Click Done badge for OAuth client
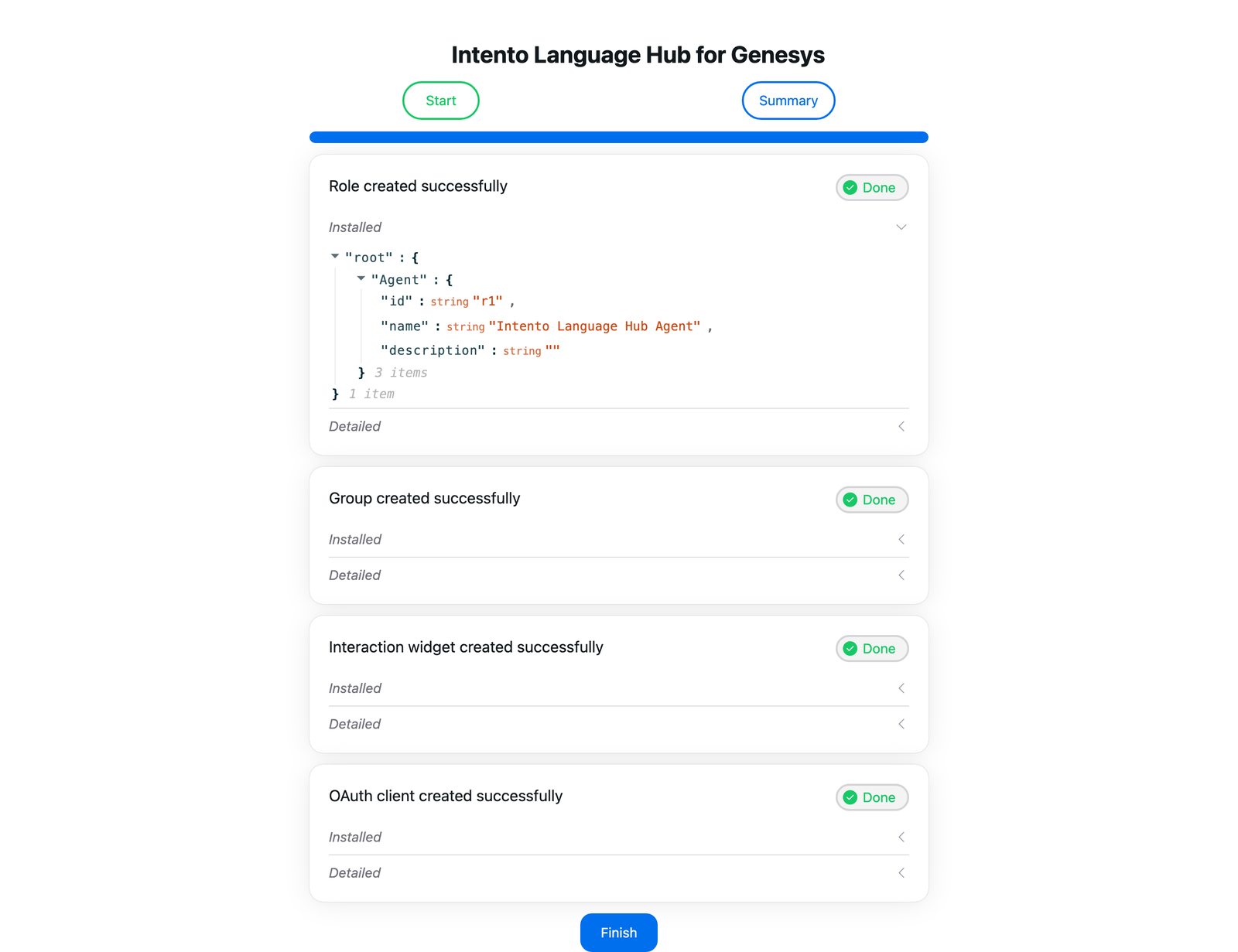The width and height of the screenshot is (1238, 952). (872, 797)
